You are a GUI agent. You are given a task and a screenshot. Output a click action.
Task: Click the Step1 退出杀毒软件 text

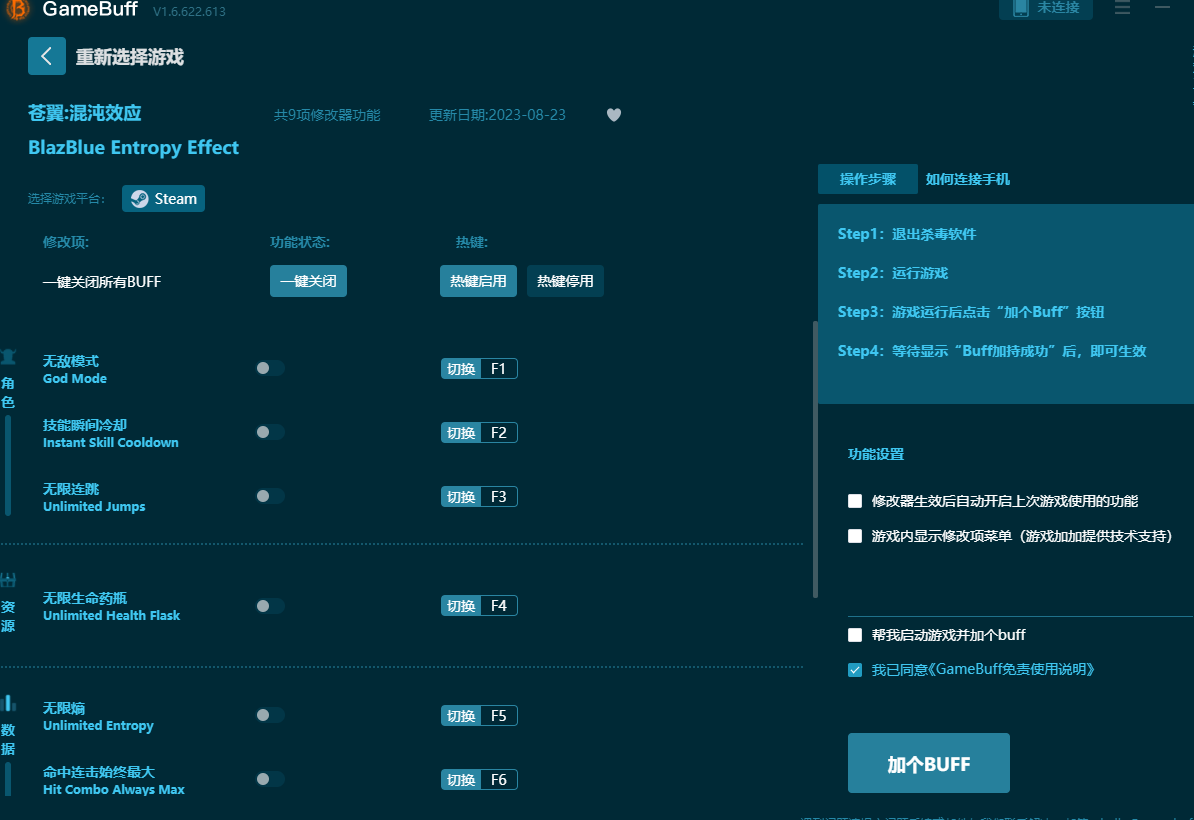tap(907, 234)
